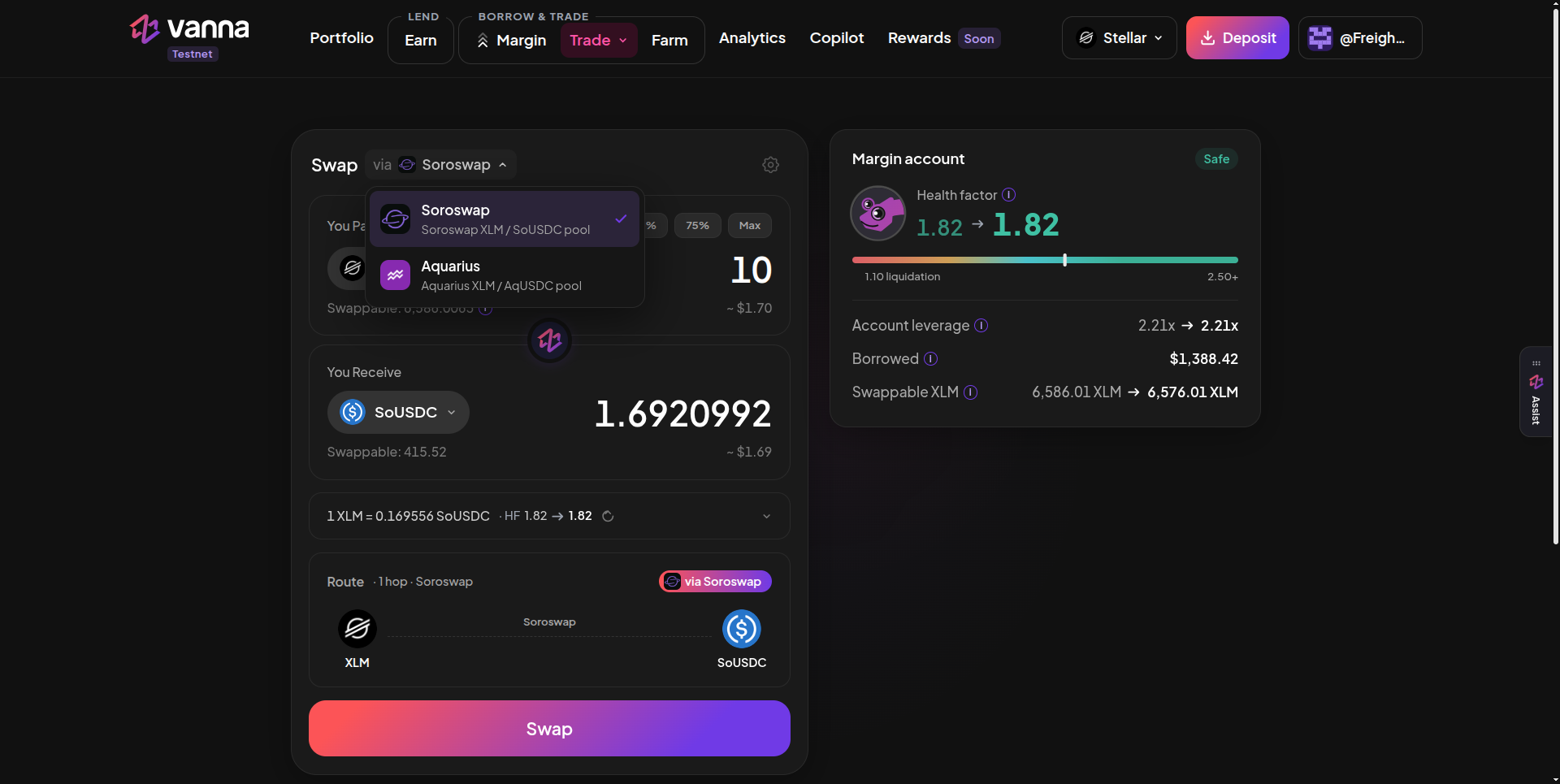Set pay amount to 75%
Image resolution: width=1560 pixels, height=784 pixels.
(x=697, y=226)
